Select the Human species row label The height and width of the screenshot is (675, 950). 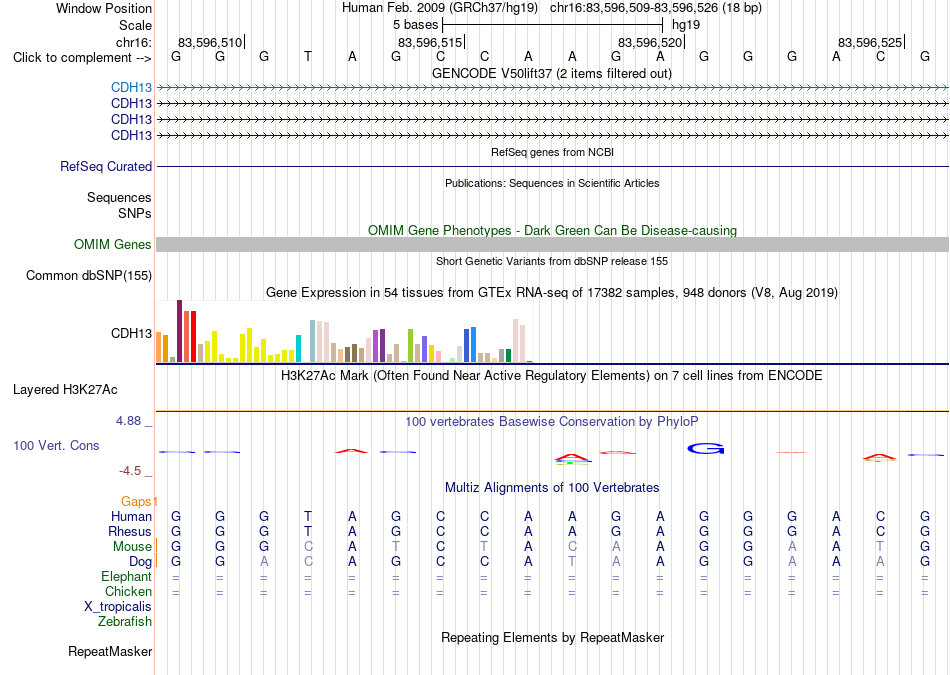[x=131, y=516]
